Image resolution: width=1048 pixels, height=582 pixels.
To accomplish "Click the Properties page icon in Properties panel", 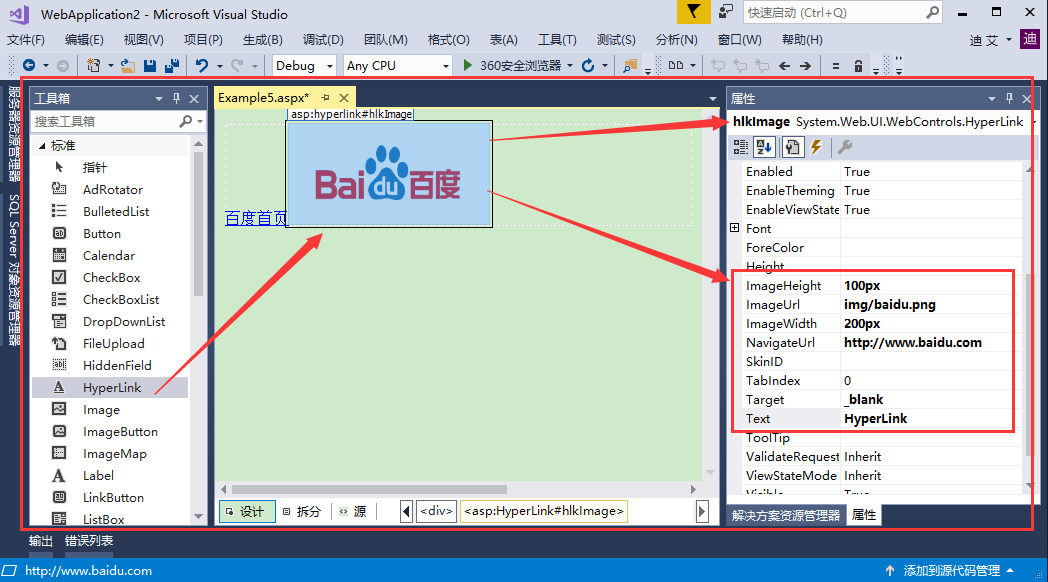I will (x=792, y=147).
